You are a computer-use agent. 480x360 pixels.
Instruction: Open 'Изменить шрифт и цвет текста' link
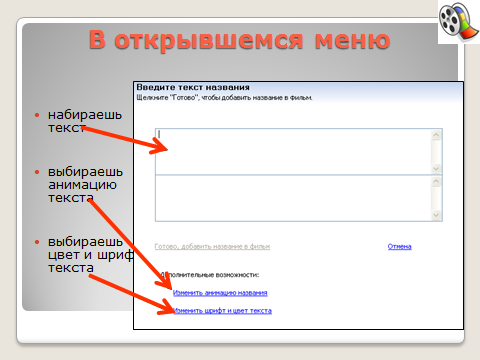pos(223,311)
